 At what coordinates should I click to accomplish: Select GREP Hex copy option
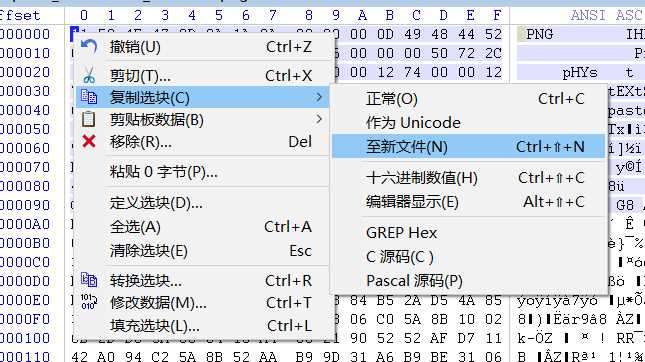[469, 233]
